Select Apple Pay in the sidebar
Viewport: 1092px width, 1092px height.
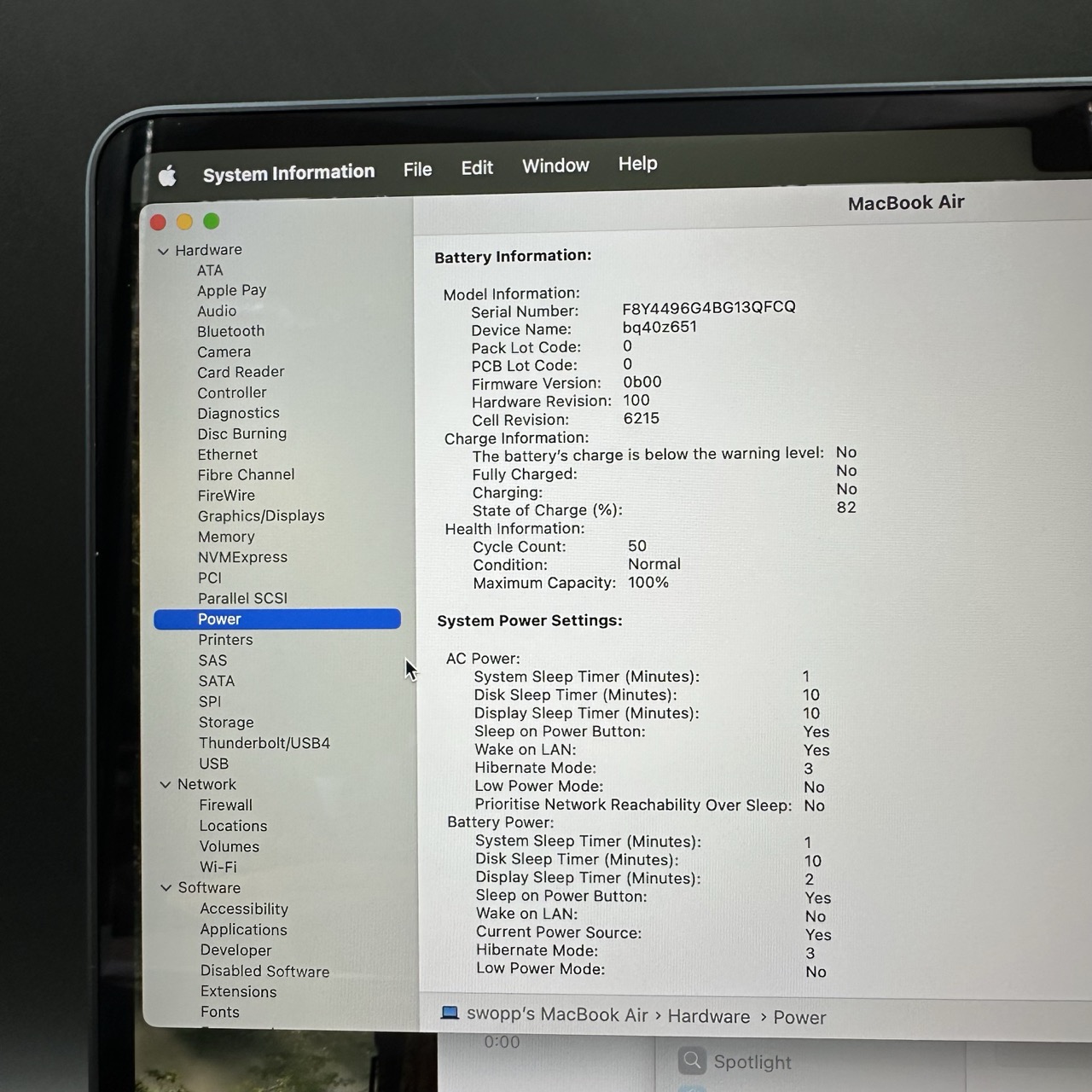coord(232,291)
